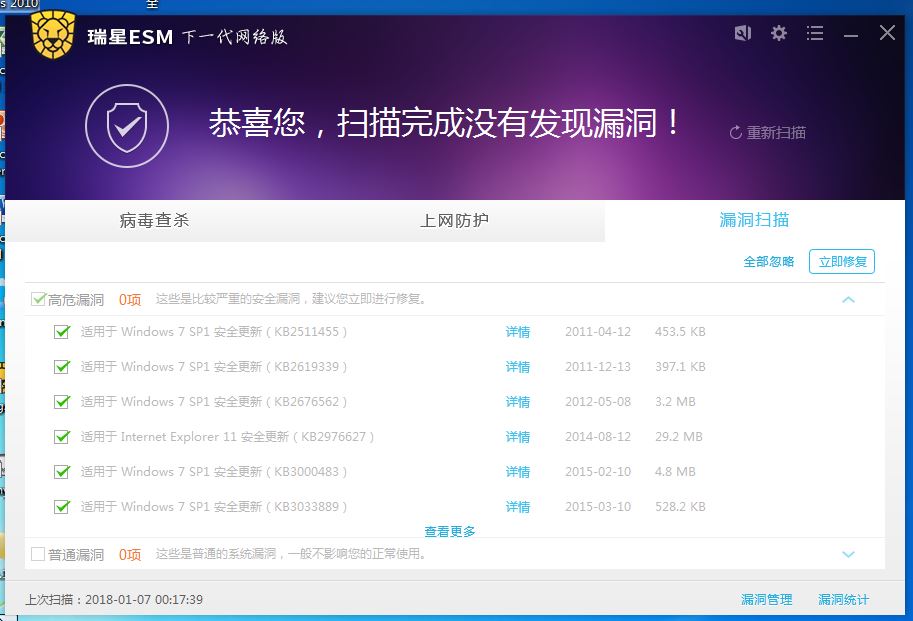The width and height of the screenshot is (913, 621).
Task: Toggle the 高危漏洞 checkbox
Action: pos(38,299)
